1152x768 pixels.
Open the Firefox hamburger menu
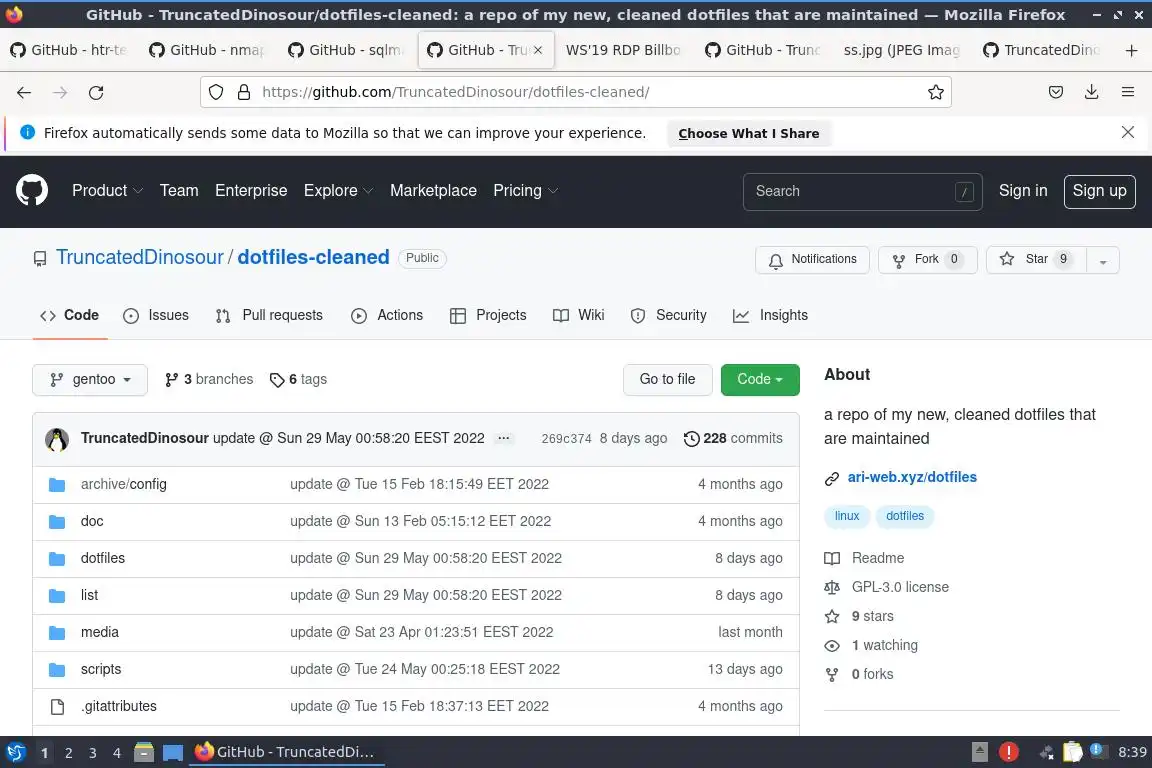(x=1128, y=92)
